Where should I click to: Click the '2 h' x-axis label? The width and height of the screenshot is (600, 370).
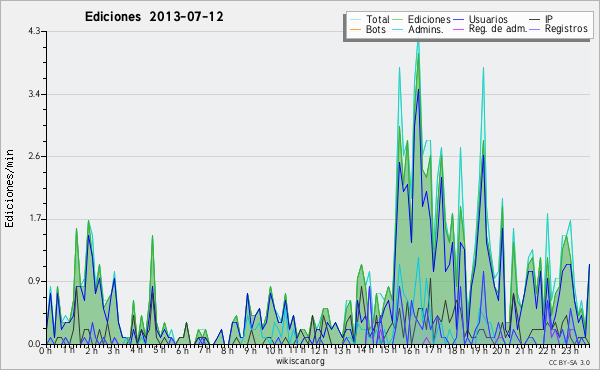[91, 351]
